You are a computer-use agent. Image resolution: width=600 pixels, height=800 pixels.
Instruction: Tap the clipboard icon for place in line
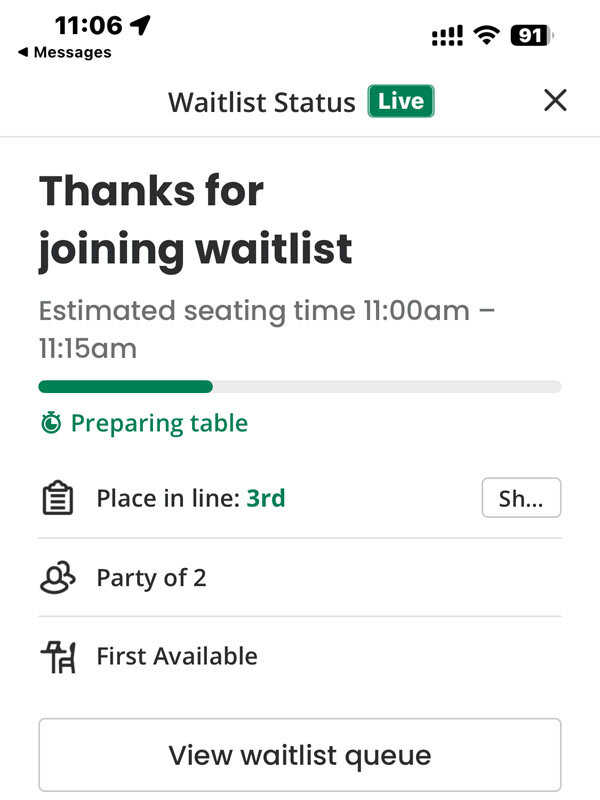coord(58,497)
